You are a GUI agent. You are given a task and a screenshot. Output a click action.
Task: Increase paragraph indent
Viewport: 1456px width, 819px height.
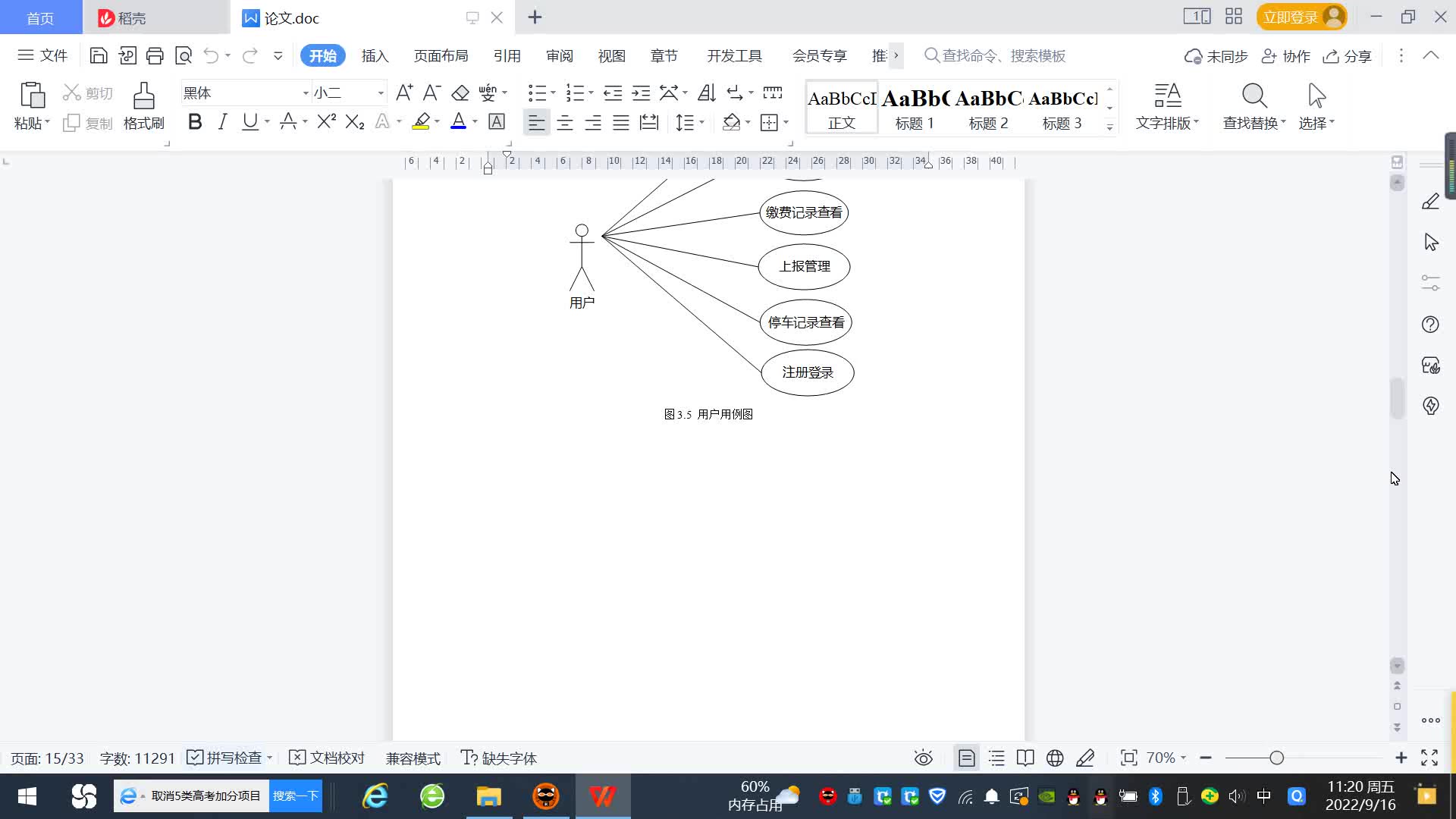(642, 93)
